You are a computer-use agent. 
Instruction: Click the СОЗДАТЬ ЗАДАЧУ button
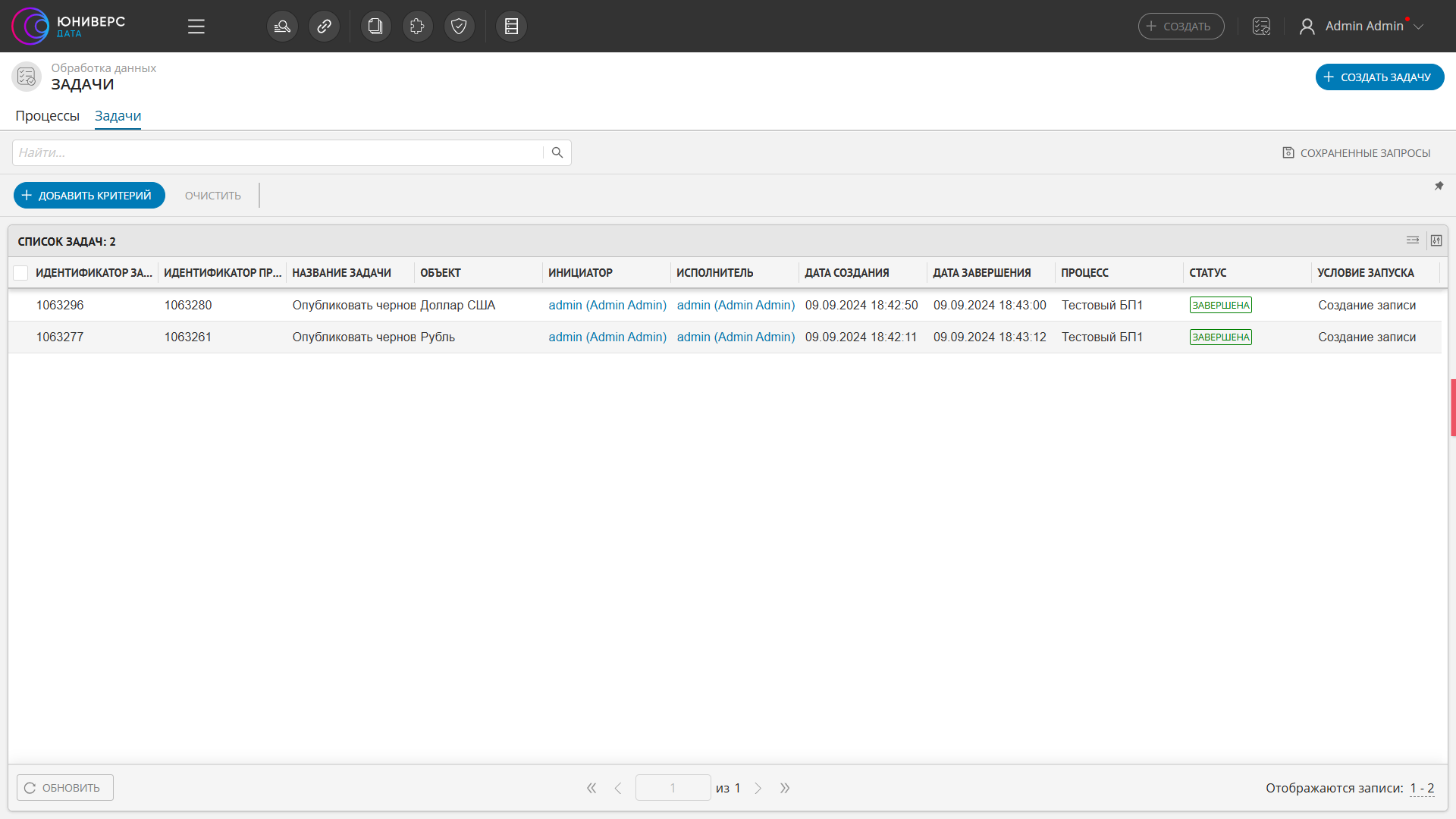point(1379,77)
